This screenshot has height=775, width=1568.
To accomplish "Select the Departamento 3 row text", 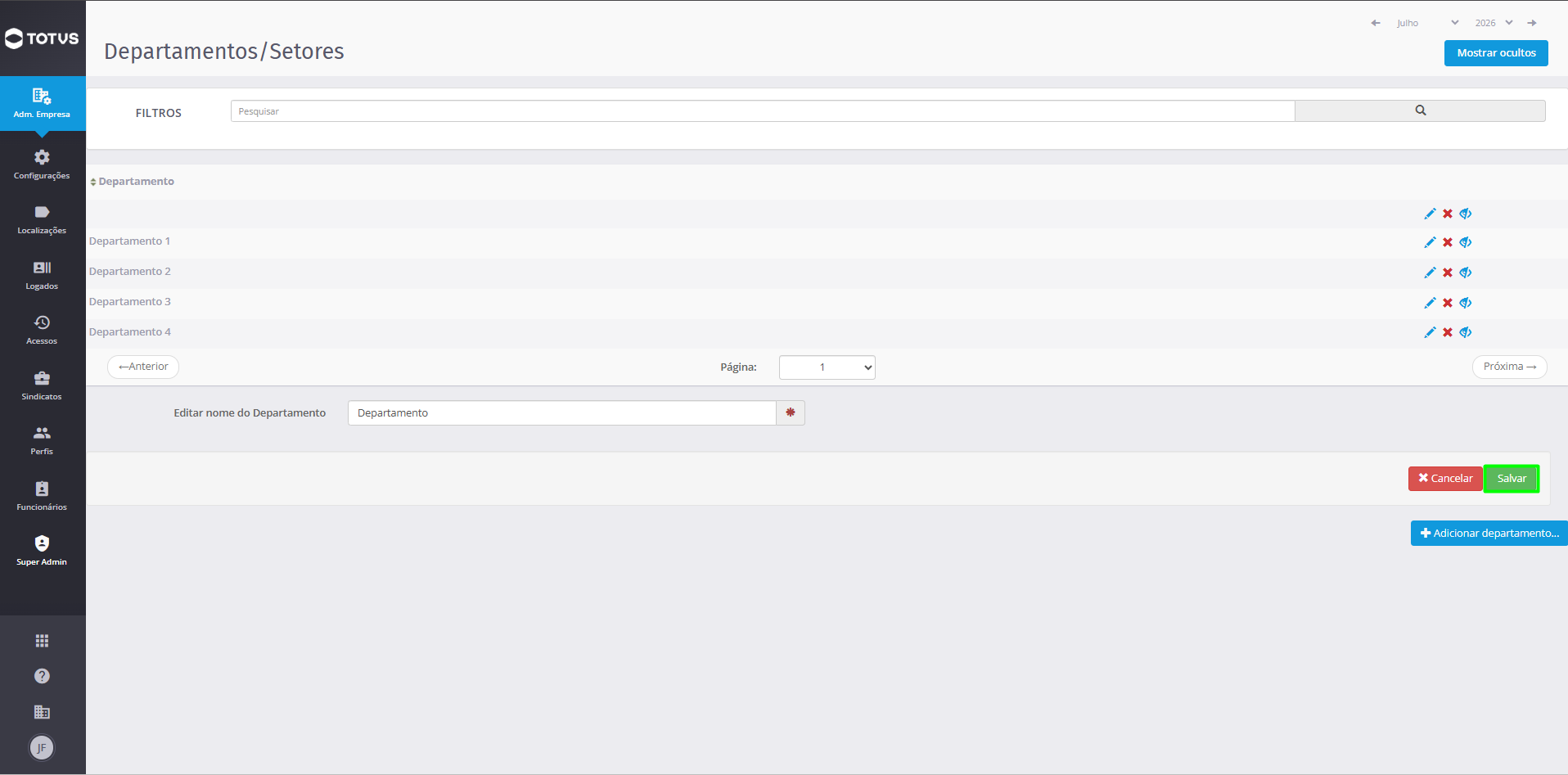I will click(129, 302).
